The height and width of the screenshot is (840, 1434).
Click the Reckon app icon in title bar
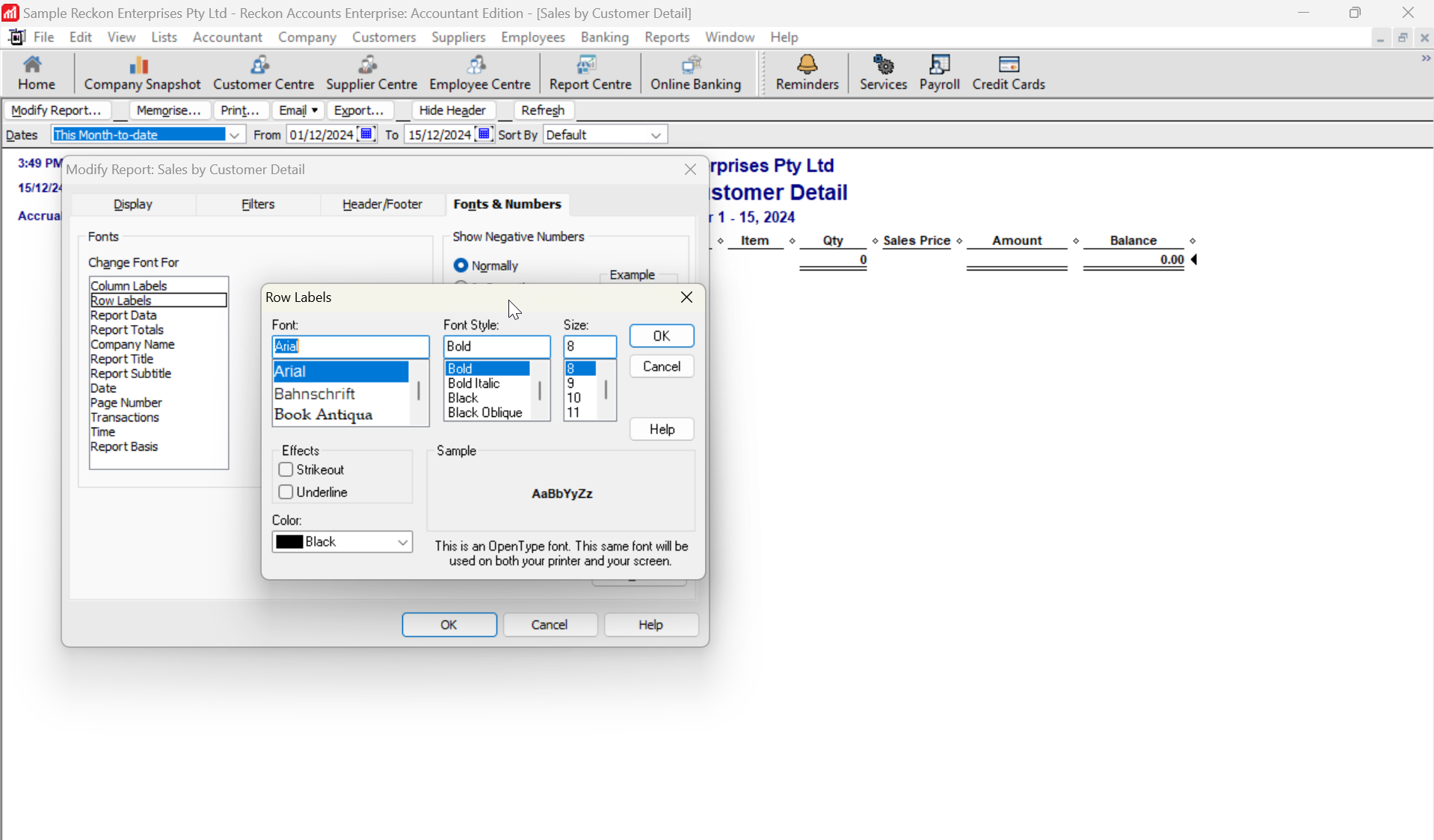(x=10, y=13)
